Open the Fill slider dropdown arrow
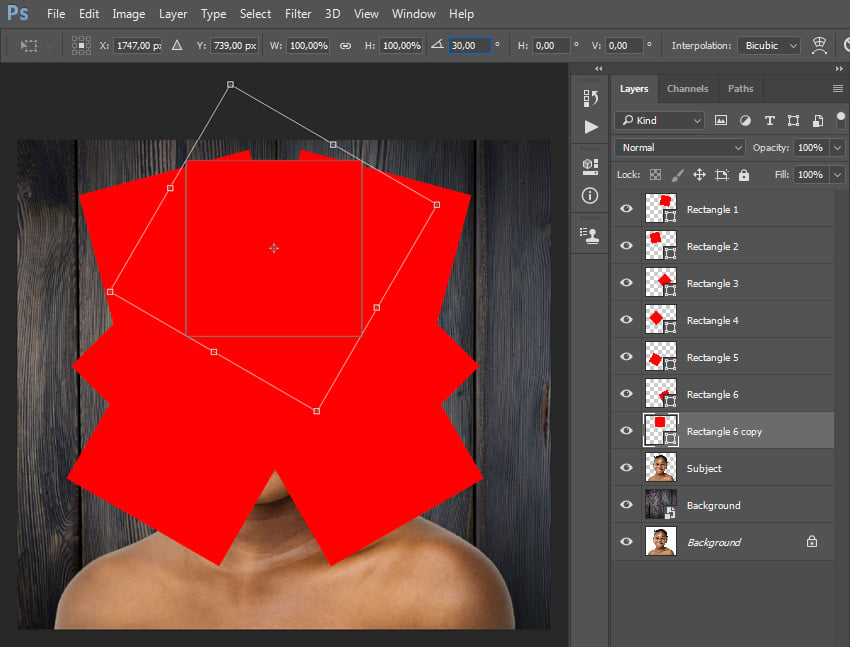The height and width of the screenshot is (647, 850). point(838,174)
